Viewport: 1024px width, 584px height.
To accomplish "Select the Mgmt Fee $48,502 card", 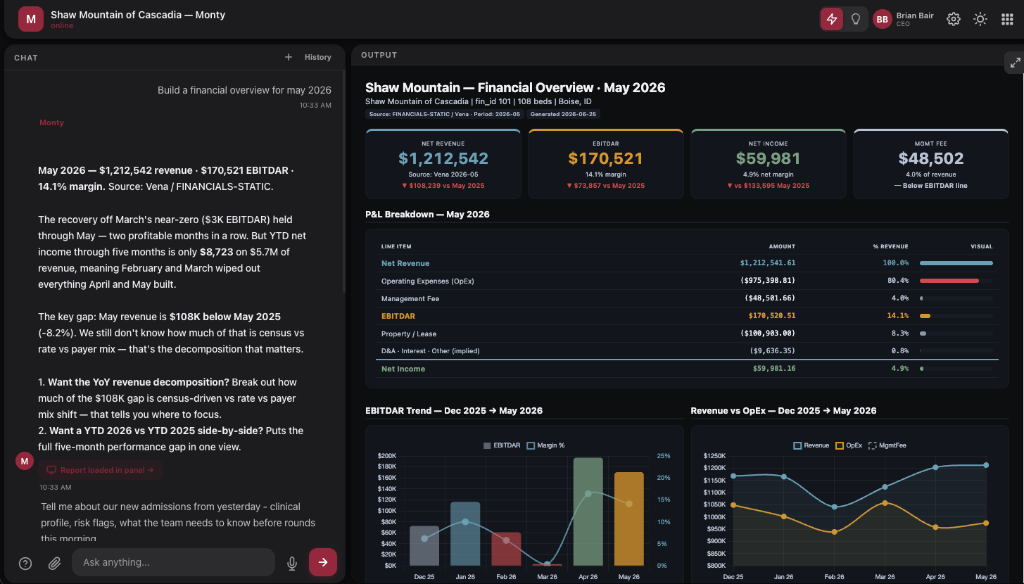I will coord(931,164).
